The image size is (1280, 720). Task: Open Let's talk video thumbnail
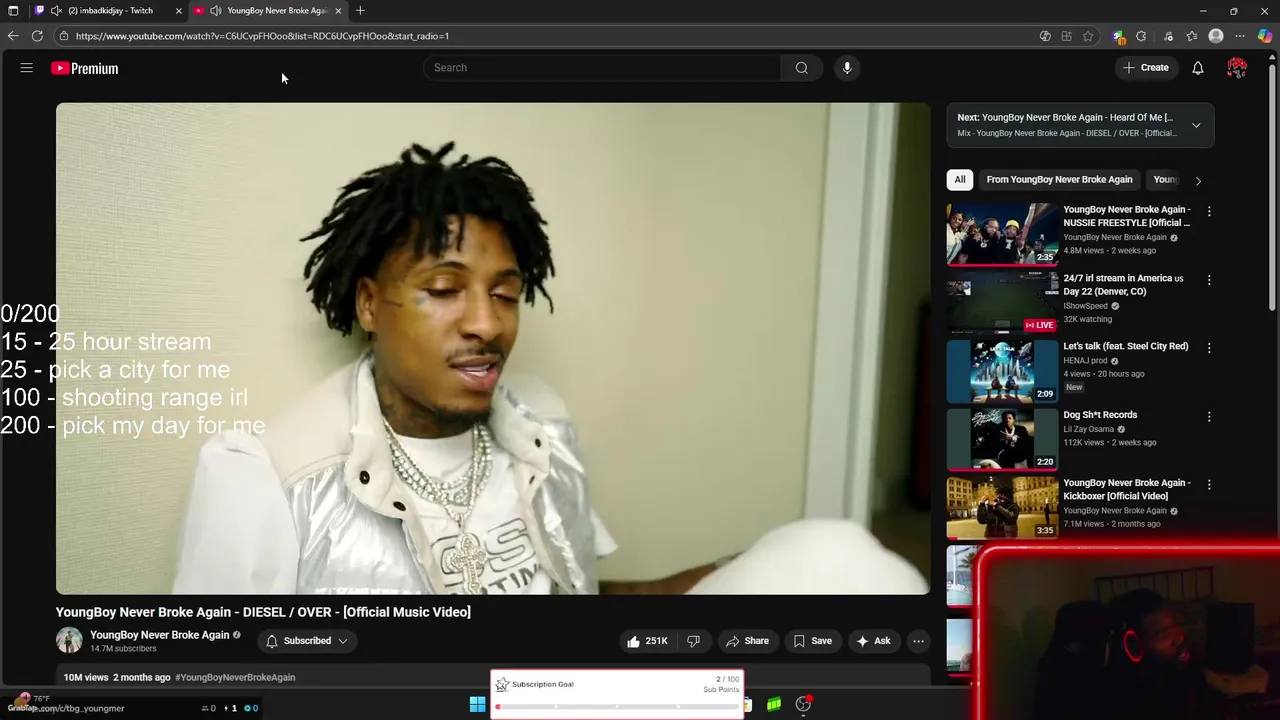point(1002,371)
